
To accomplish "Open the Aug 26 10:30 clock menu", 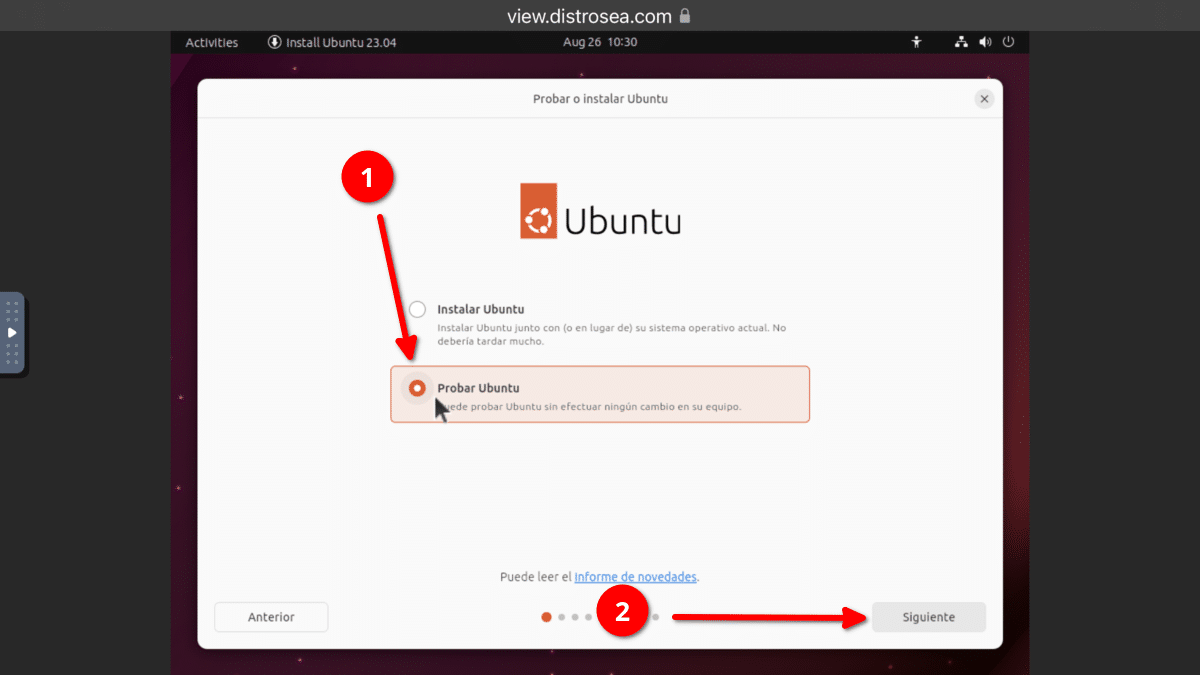I will (x=600, y=42).
